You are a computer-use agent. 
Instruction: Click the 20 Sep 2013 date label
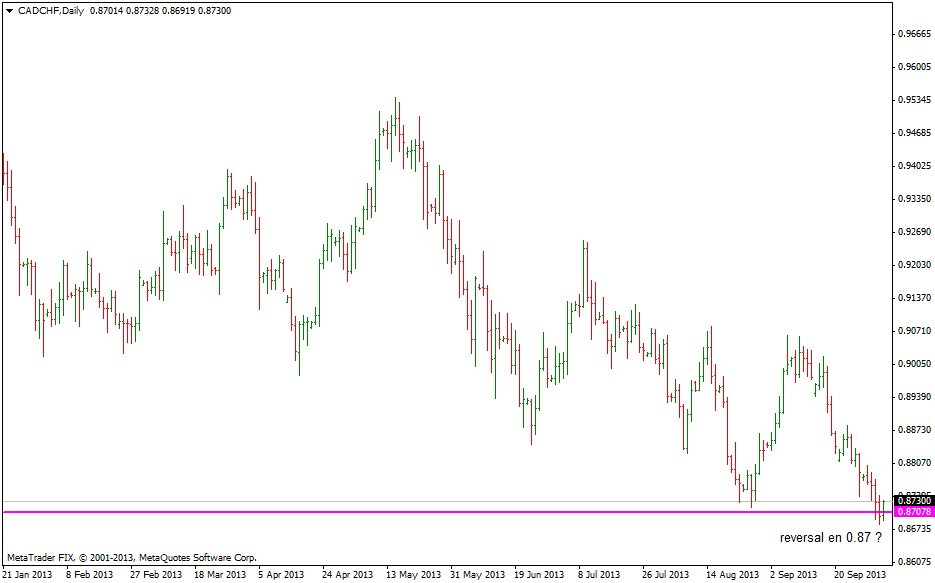click(x=858, y=575)
